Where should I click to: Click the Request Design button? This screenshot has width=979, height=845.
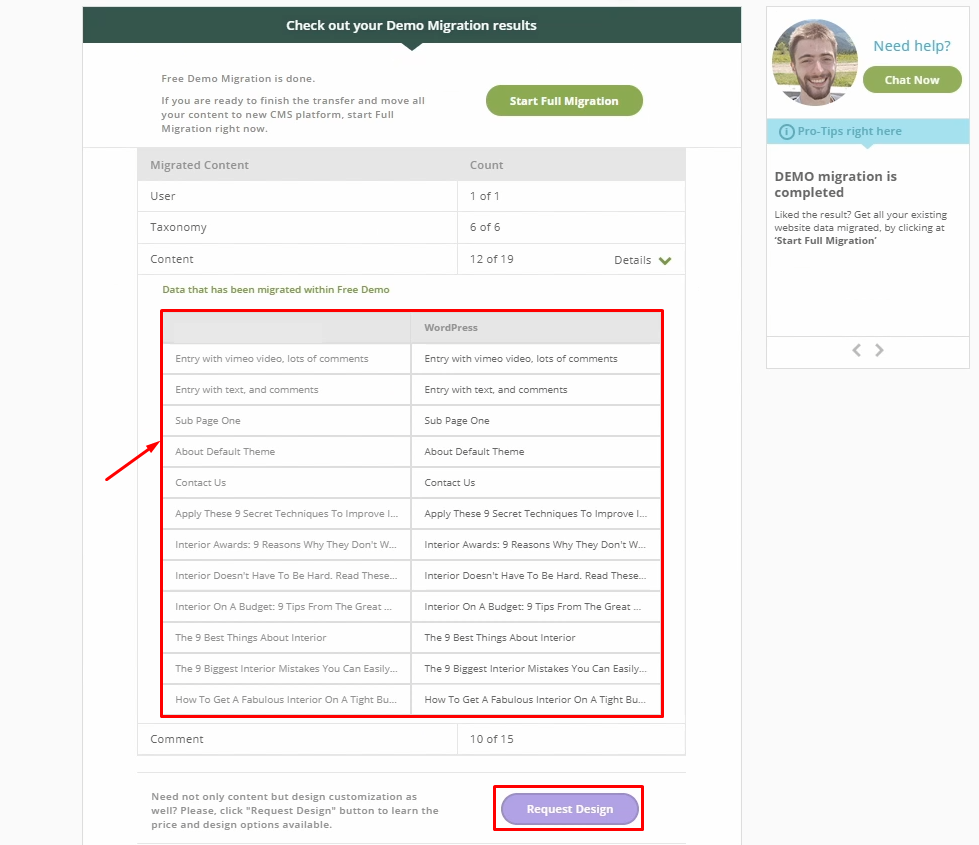pyautogui.click(x=569, y=809)
